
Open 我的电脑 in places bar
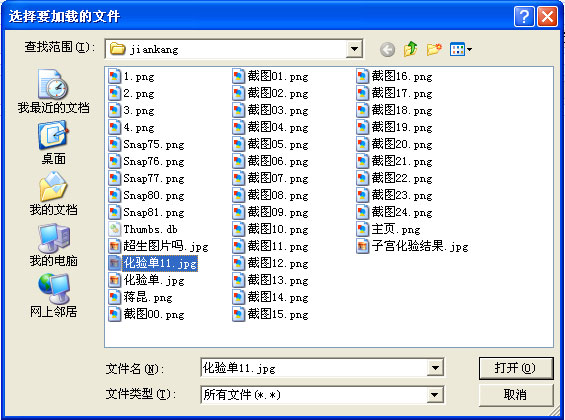(x=53, y=245)
